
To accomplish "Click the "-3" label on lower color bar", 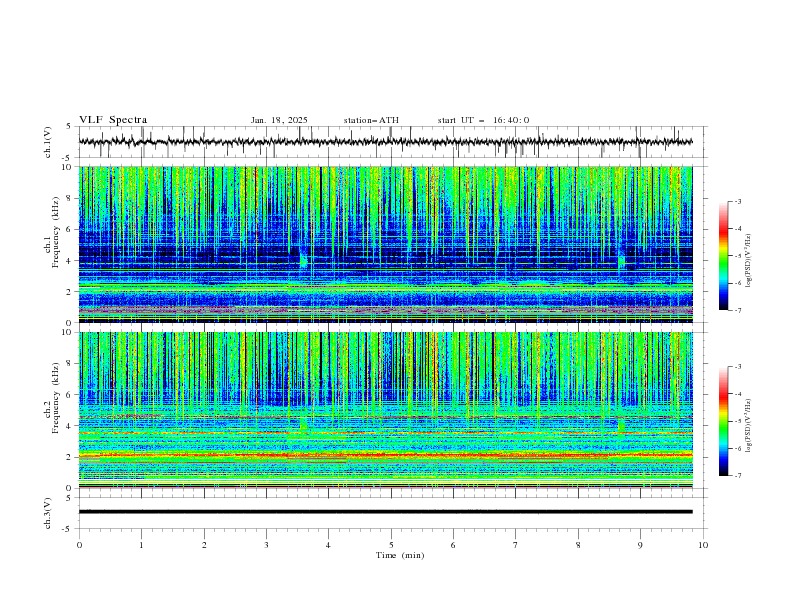I will pyautogui.click(x=738, y=367).
